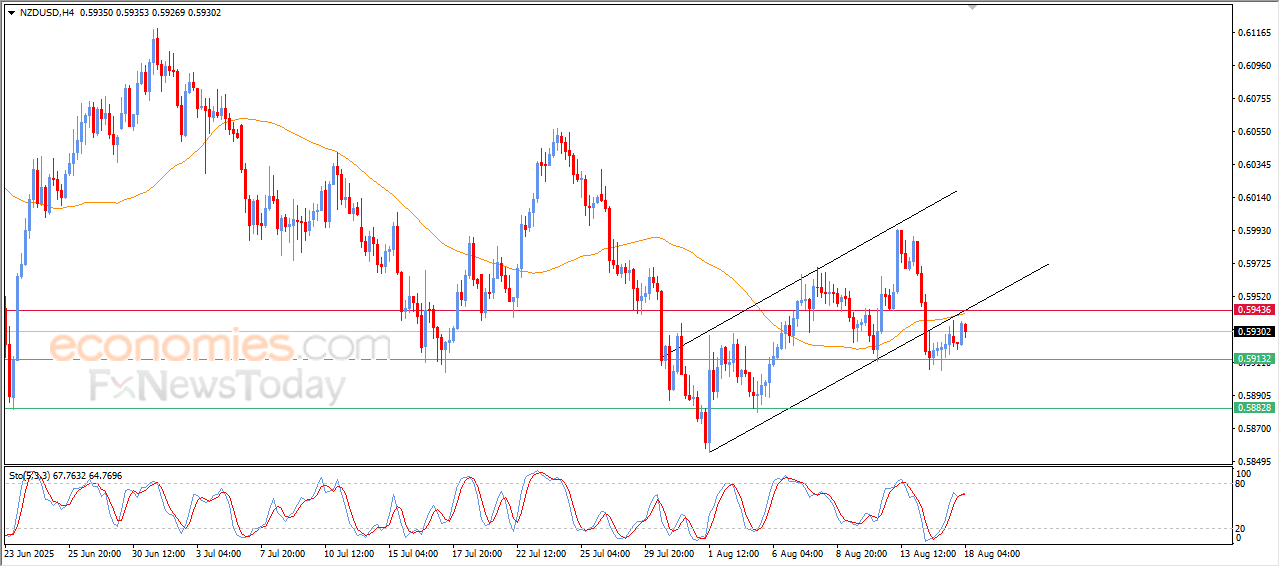1280x567 pixels.
Task: Click the 6 Aug 04:00 time label
Action: click(x=796, y=552)
